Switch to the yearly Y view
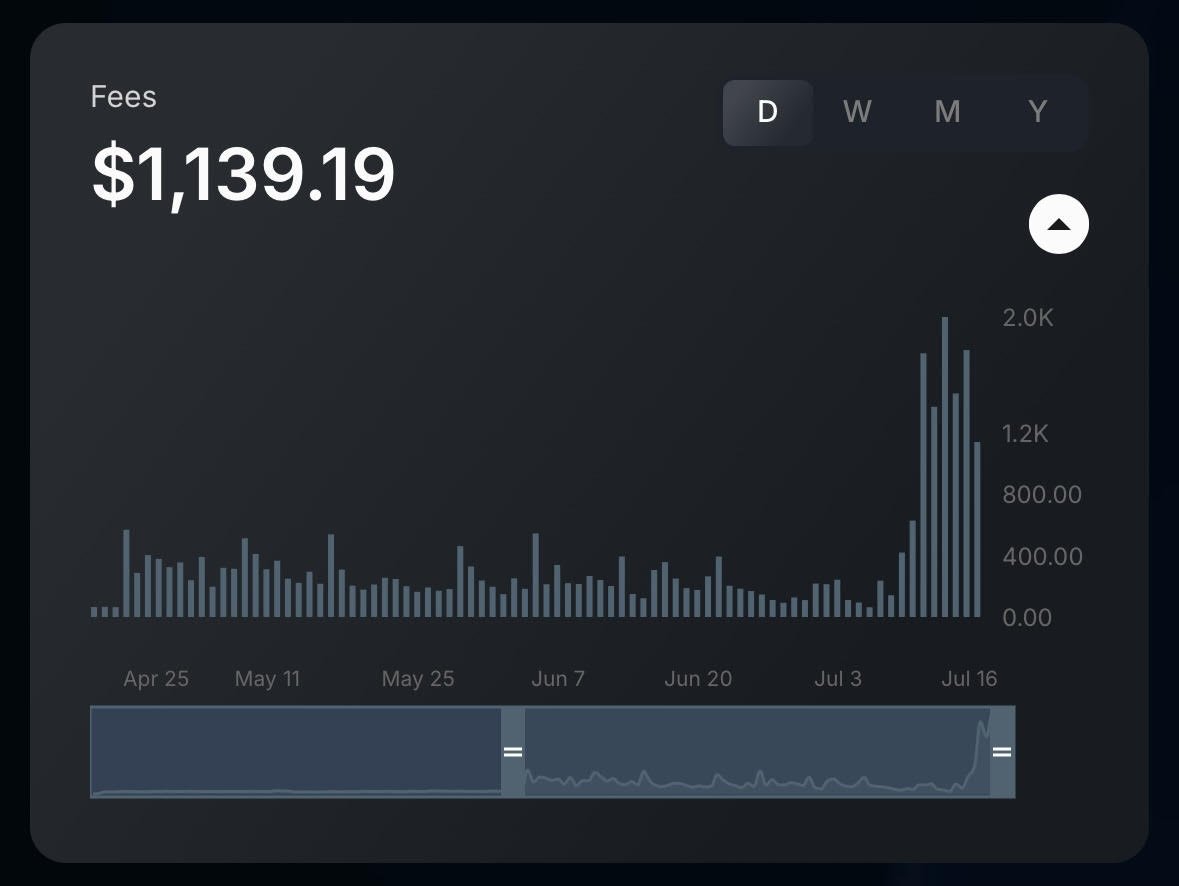1179x886 pixels. 1038,112
